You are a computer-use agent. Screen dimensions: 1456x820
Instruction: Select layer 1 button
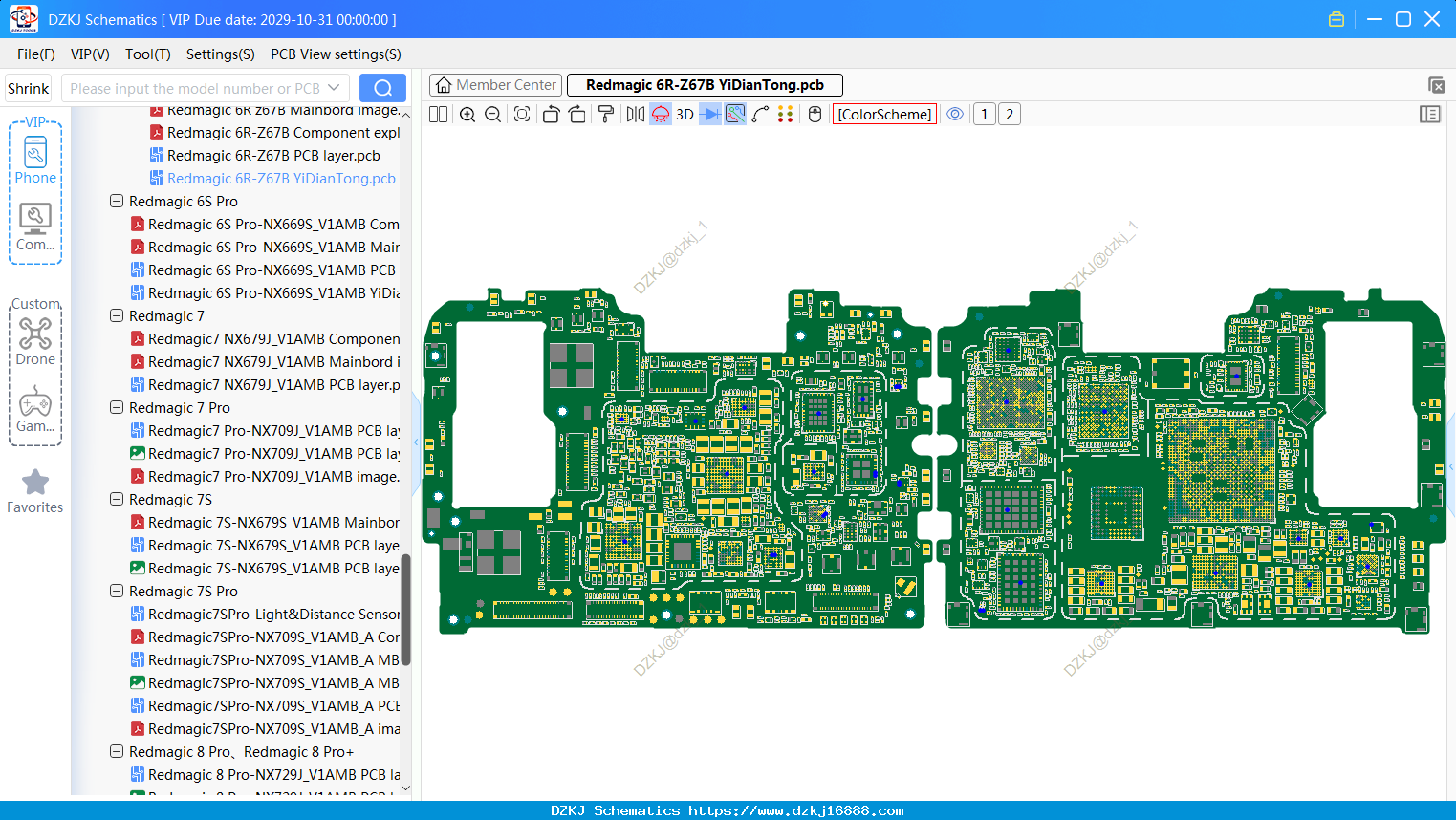pyautogui.click(x=985, y=115)
